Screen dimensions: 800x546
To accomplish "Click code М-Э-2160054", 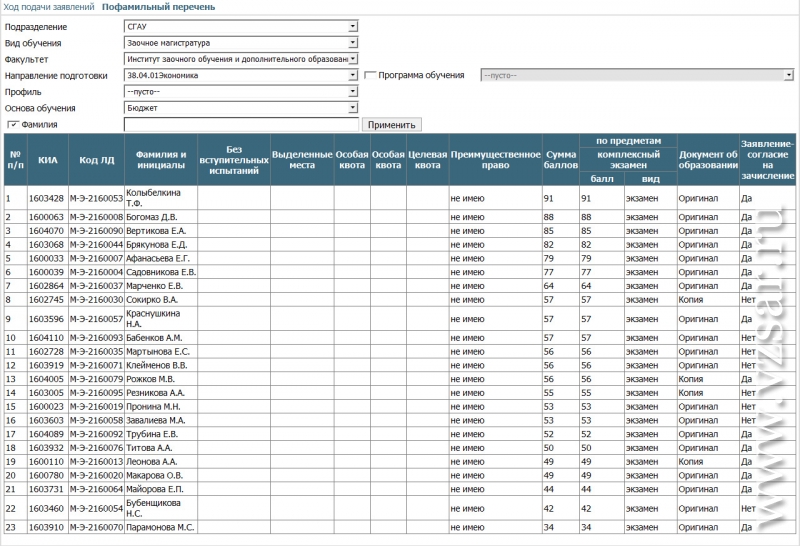I will point(96,508).
